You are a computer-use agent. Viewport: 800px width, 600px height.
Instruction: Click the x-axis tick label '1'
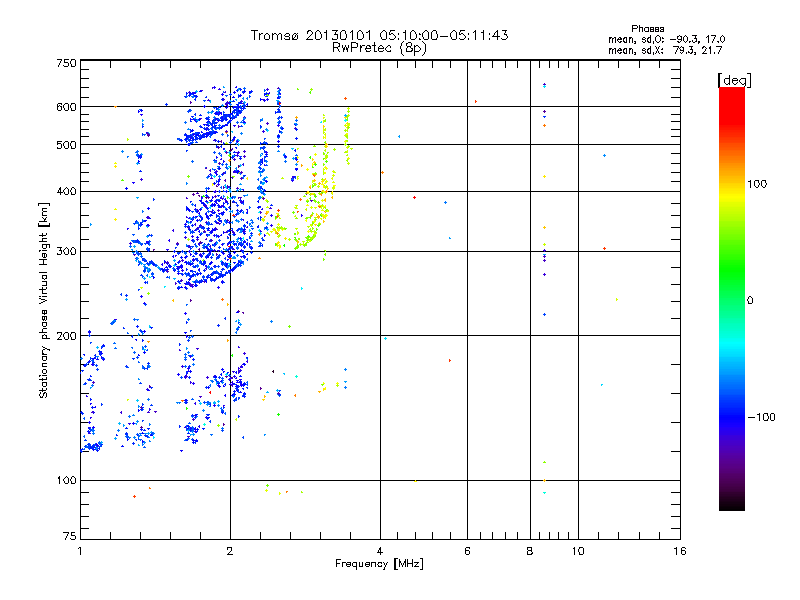80,551
